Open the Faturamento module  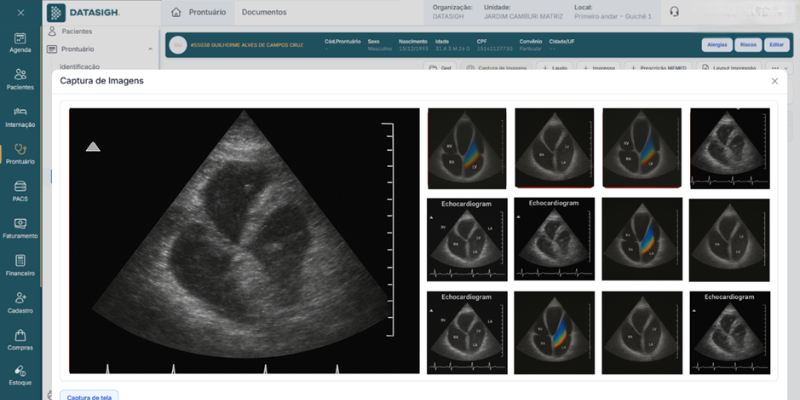tap(20, 229)
